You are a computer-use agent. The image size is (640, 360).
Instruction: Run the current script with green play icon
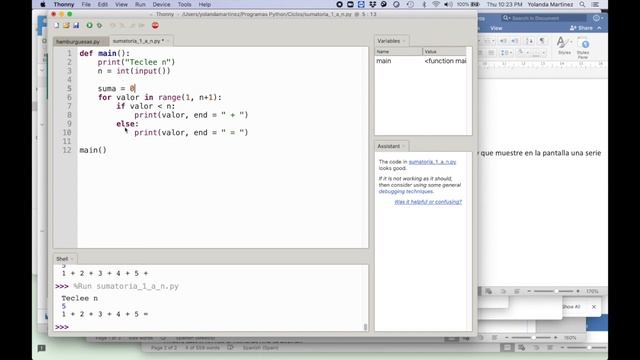click(89, 25)
